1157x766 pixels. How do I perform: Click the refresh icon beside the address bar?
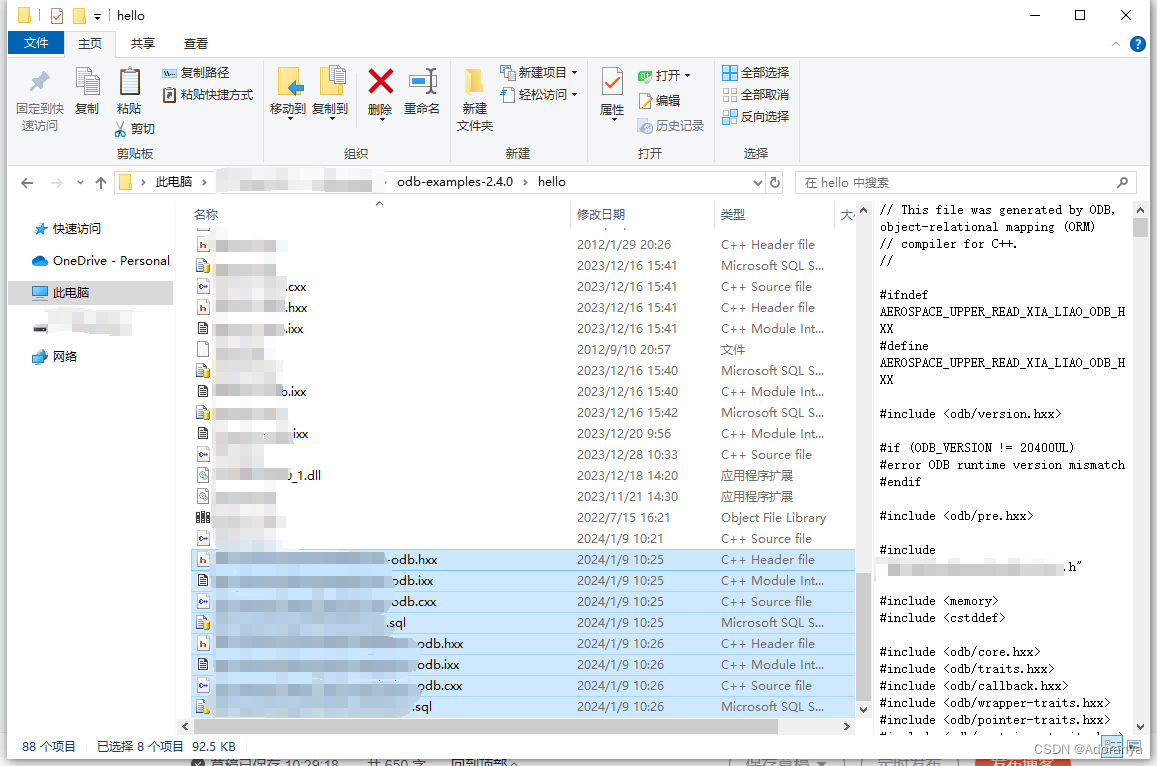pos(776,182)
